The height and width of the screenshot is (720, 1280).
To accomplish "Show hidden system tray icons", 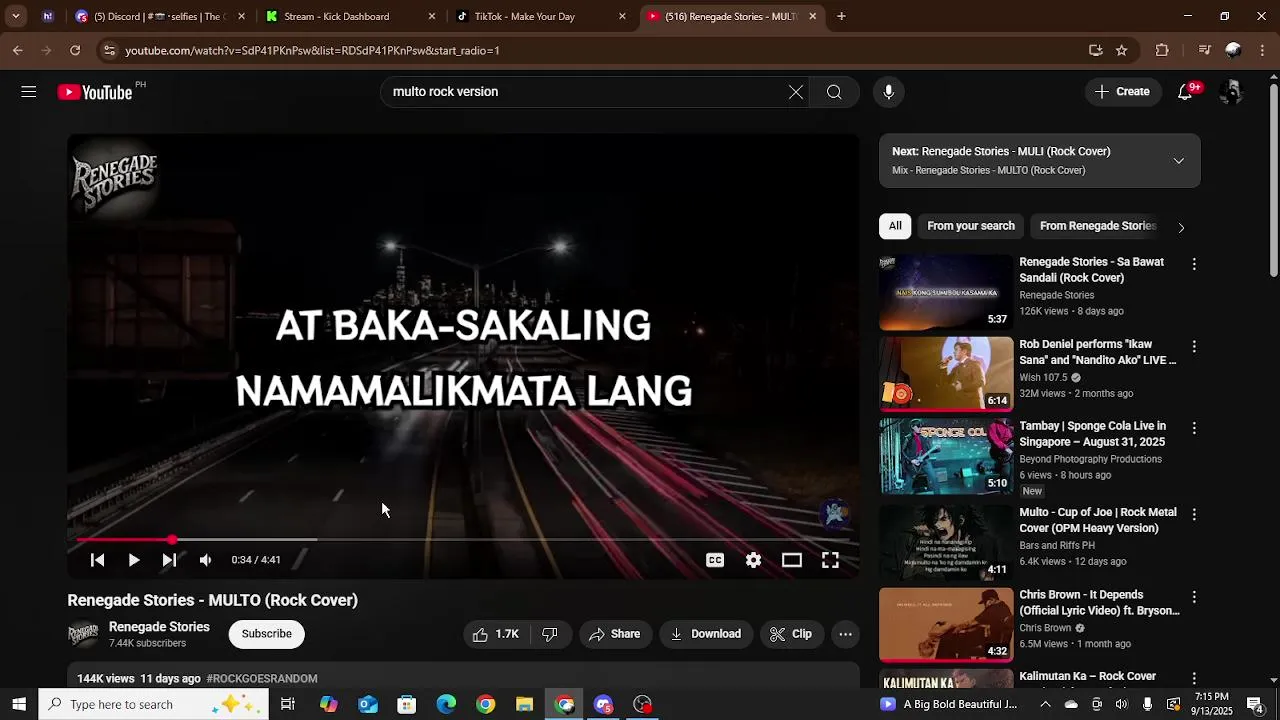I will [1045, 704].
